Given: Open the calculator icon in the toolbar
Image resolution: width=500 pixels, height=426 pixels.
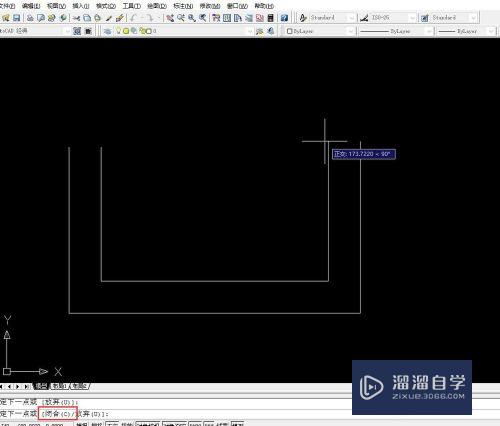Looking at the screenshot, I should click(x=271, y=18).
